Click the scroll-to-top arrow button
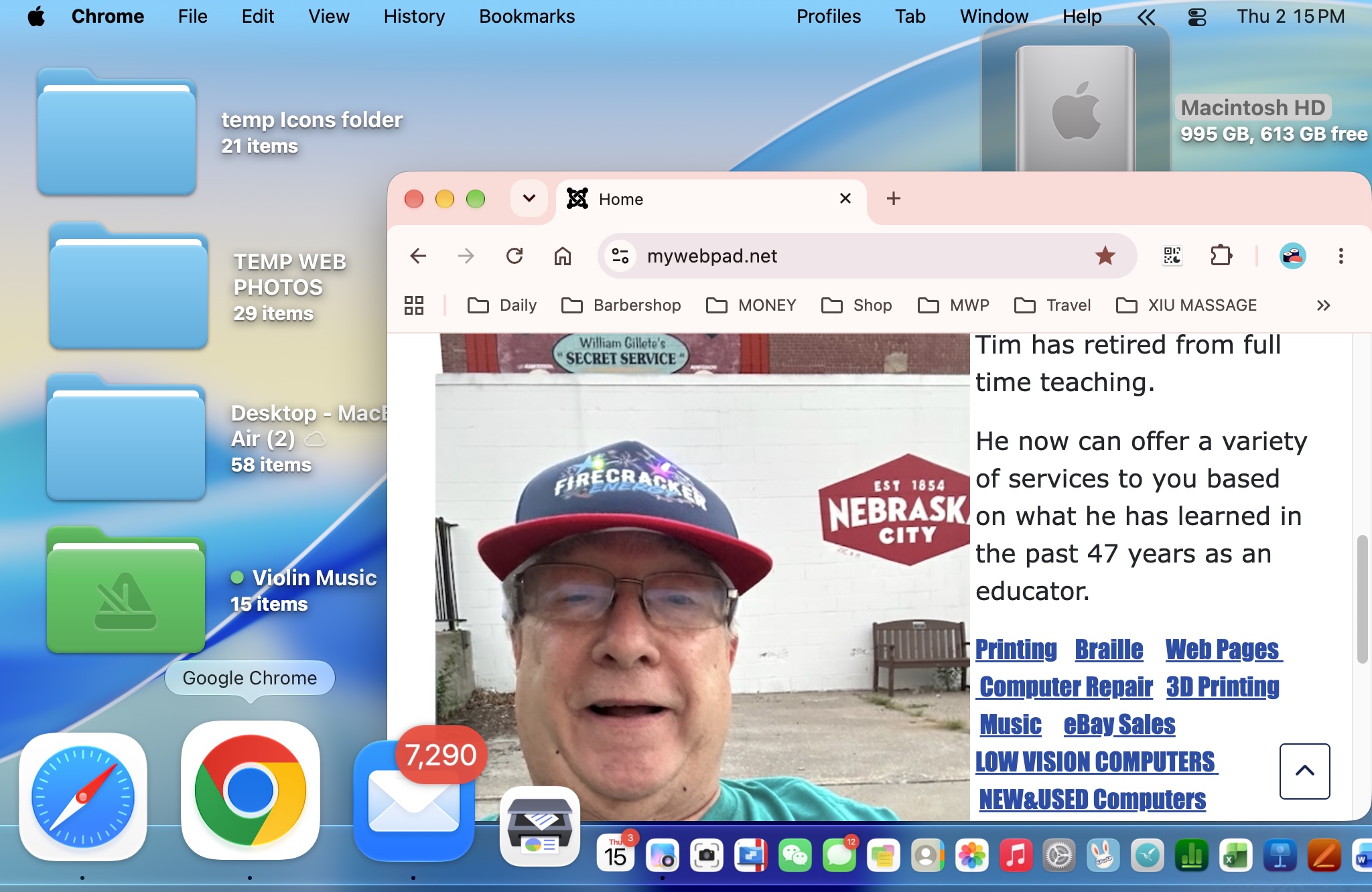Viewport: 1372px width, 892px height. 1304,771
